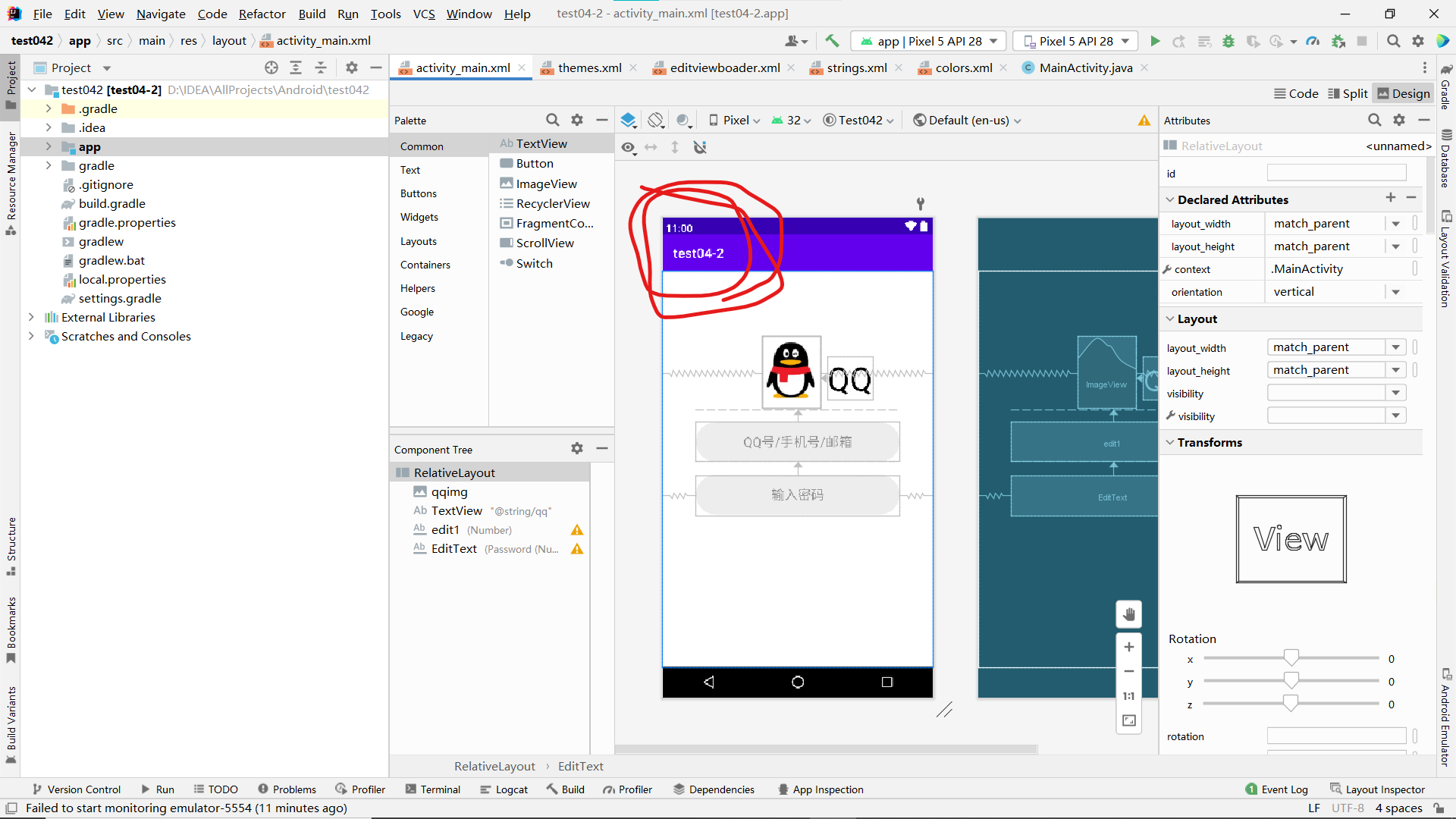1456x819 pixels.
Task: Click the design surface layers icon
Action: [628, 120]
